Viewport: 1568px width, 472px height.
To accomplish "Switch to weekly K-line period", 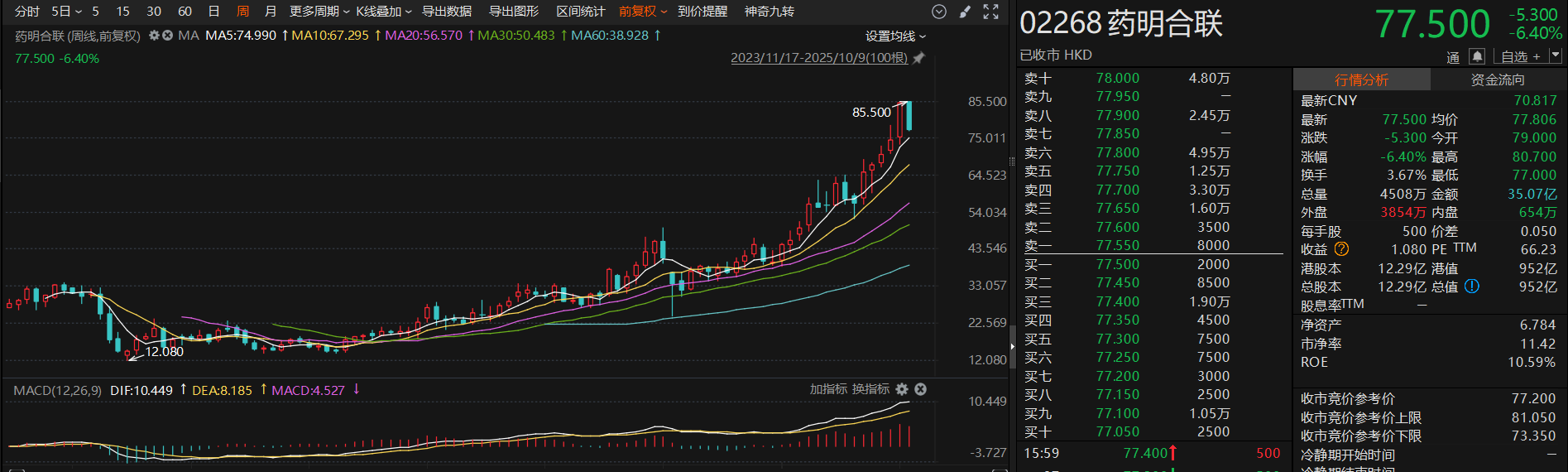I will point(242,12).
